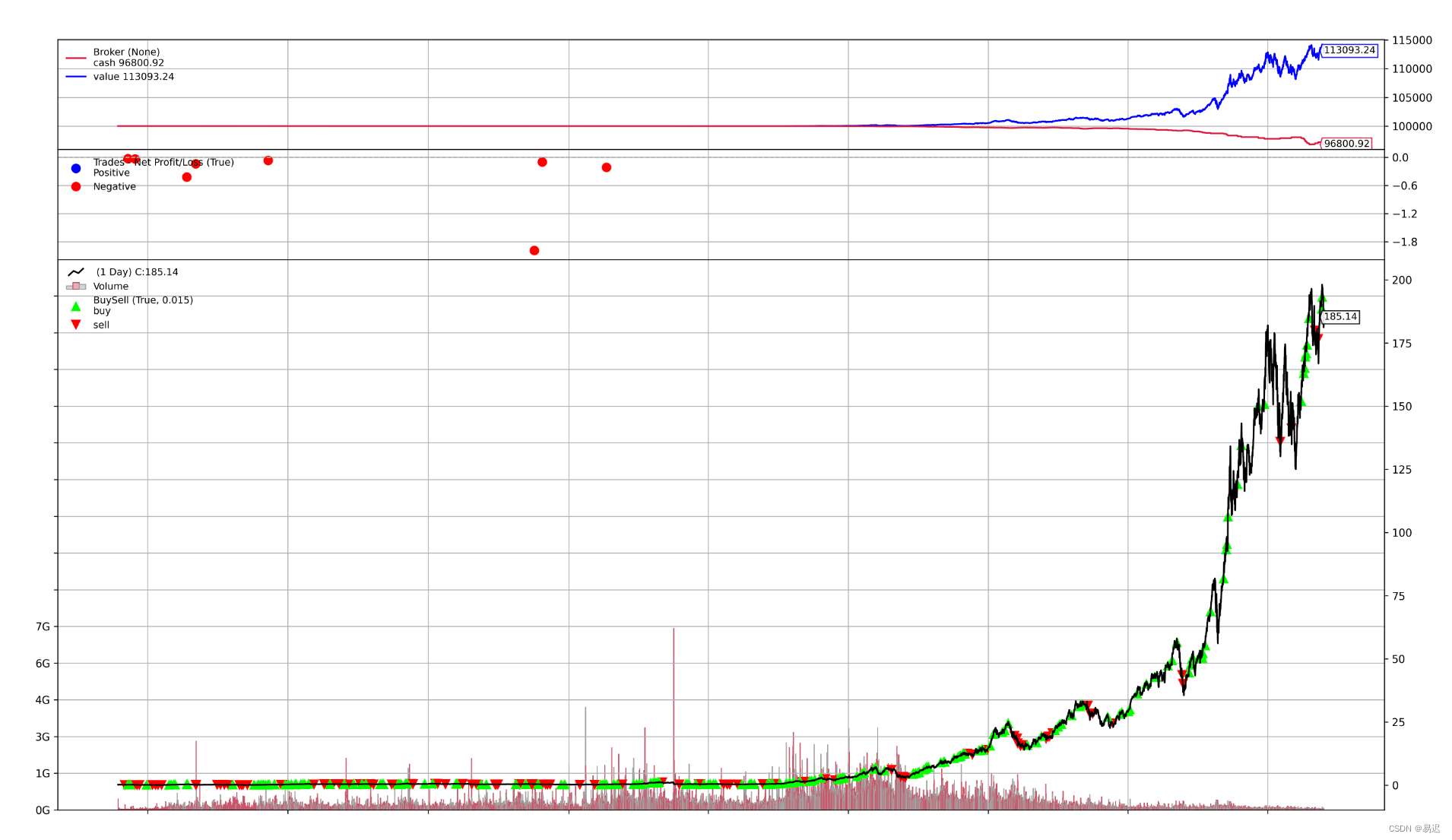Click the 6G volume axis label
Viewport: 1452px width, 840px height.
tap(43, 664)
